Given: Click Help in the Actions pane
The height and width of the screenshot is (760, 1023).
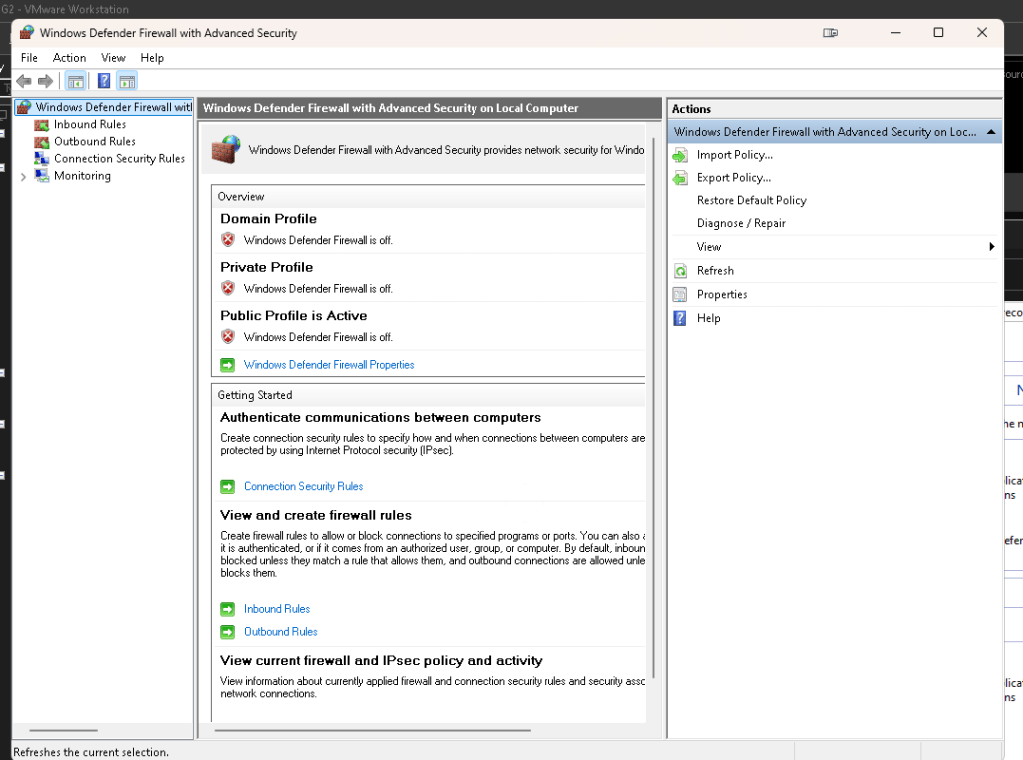Looking at the screenshot, I should click(x=709, y=318).
